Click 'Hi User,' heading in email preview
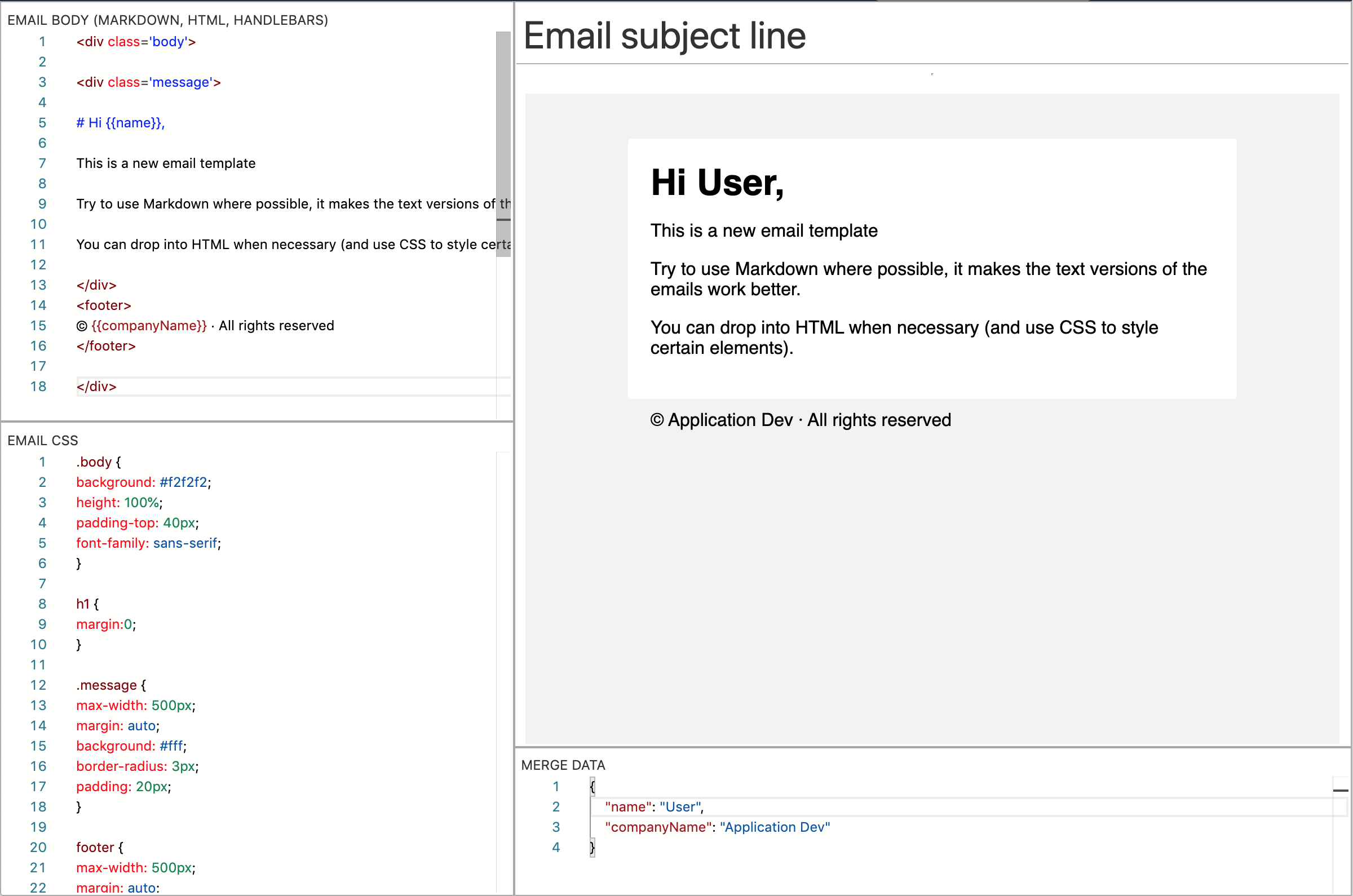Image resolution: width=1353 pixels, height=896 pixels. point(717,183)
